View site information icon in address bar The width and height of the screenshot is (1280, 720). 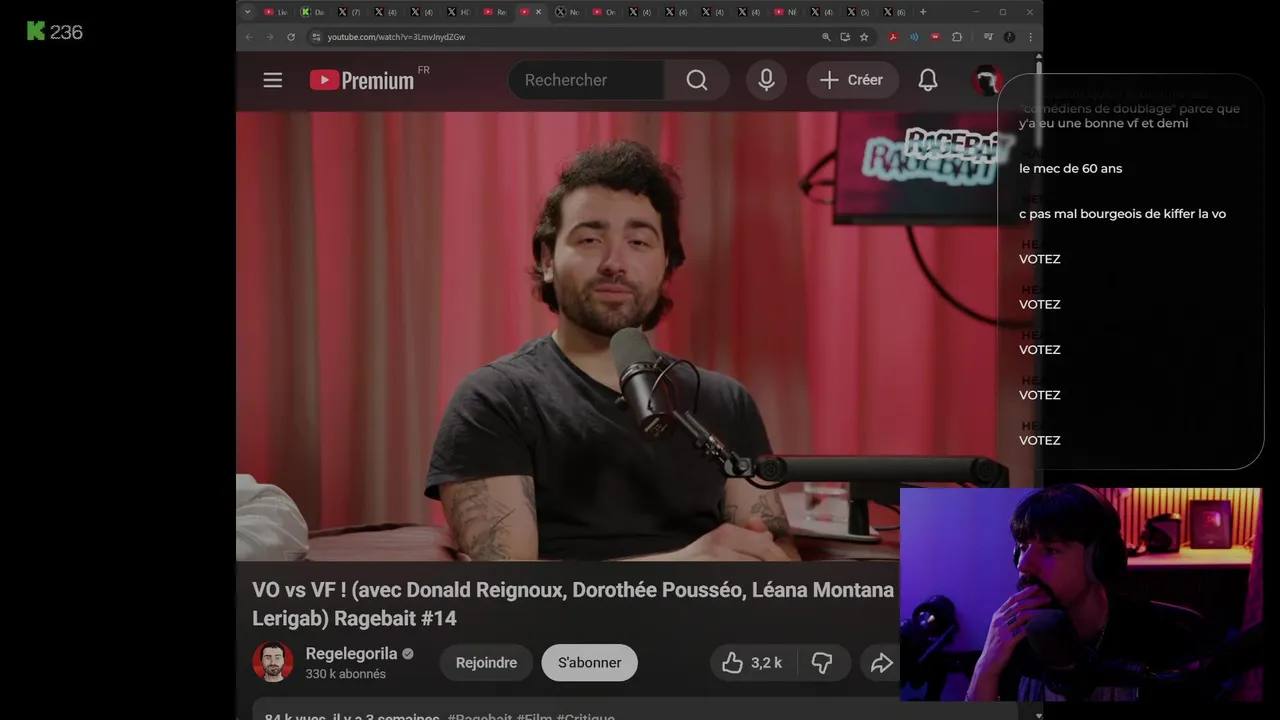click(316, 37)
